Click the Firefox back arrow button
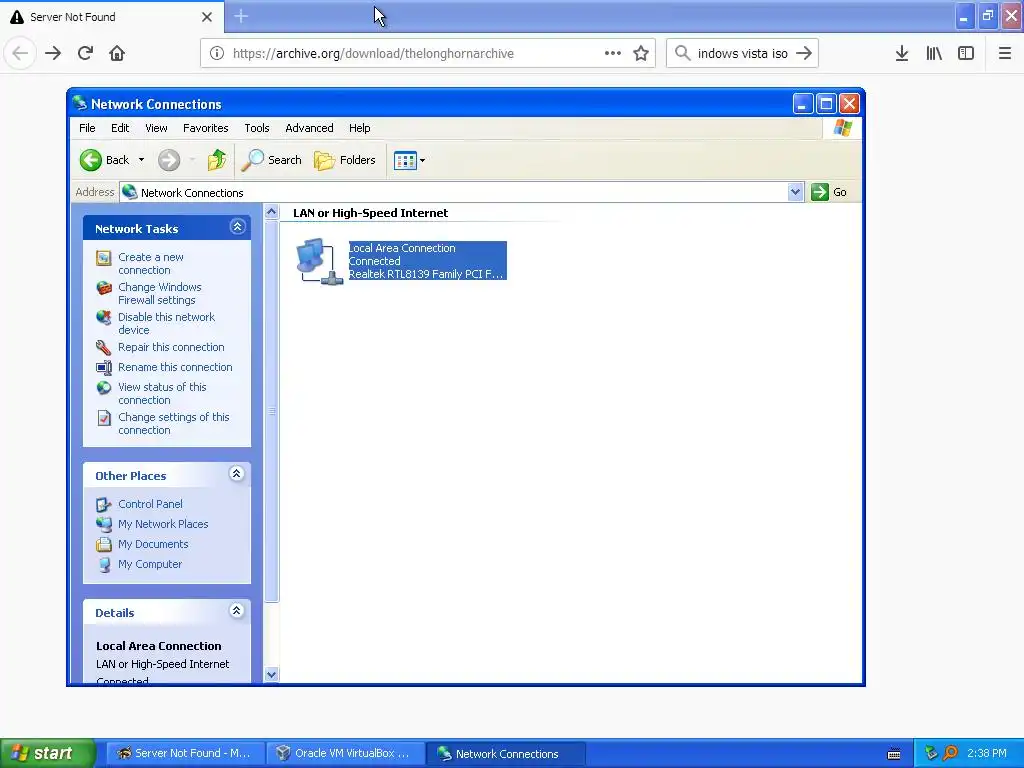The width and height of the screenshot is (1024, 768). pos(20,53)
